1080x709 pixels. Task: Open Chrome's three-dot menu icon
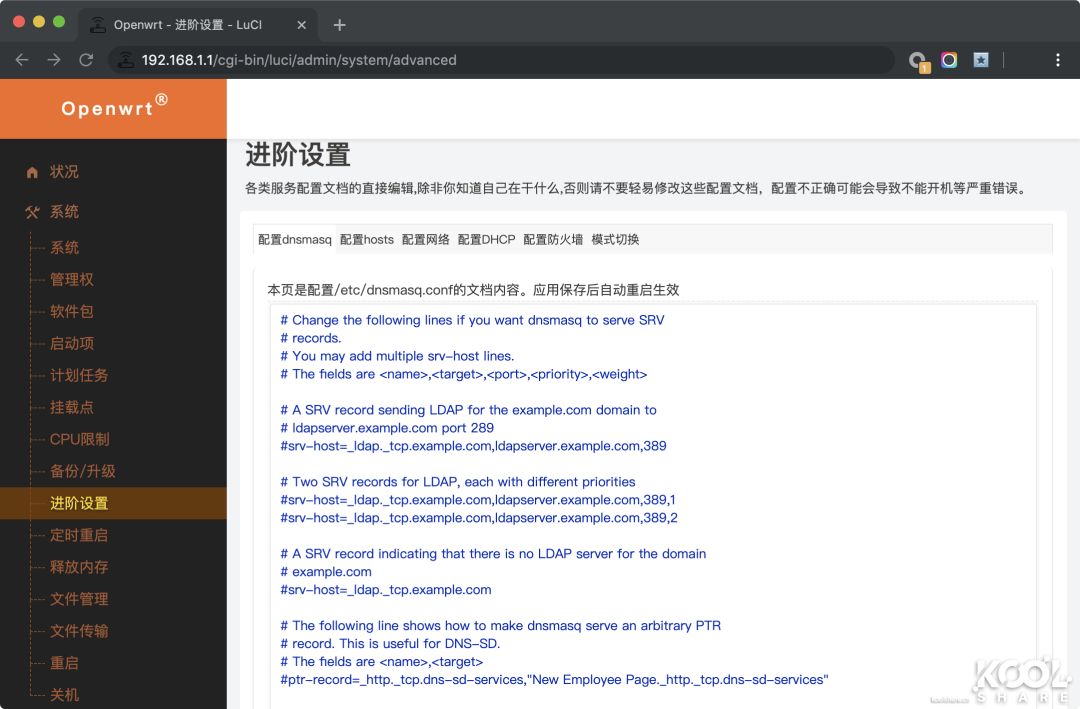tap(1057, 60)
